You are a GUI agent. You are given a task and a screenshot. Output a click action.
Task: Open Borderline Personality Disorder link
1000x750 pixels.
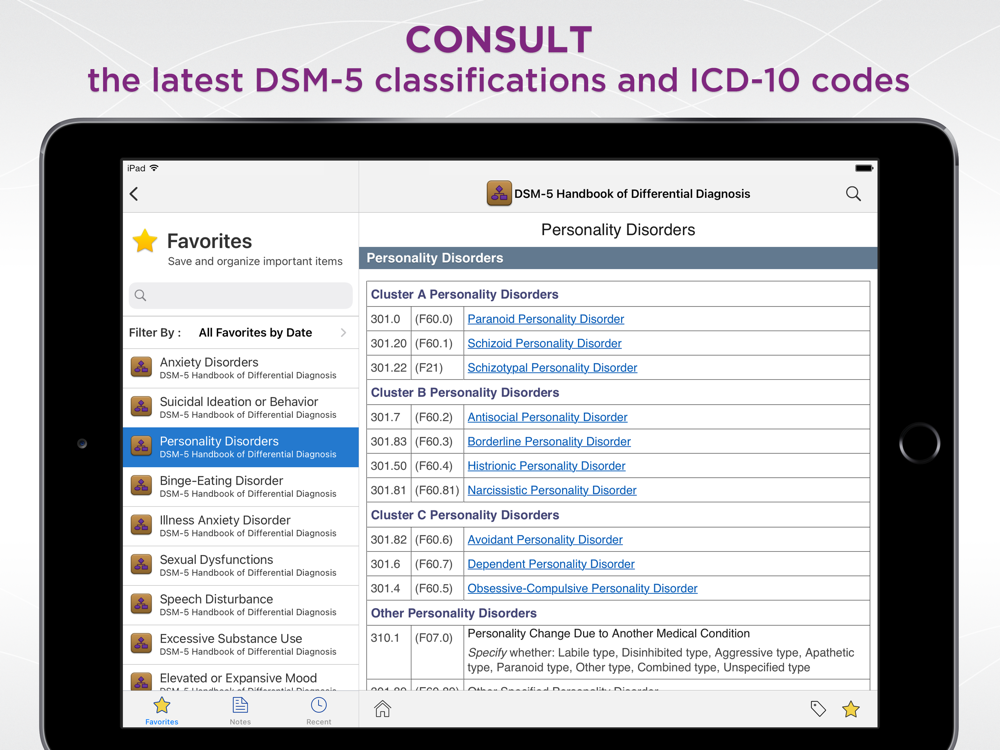(549, 441)
